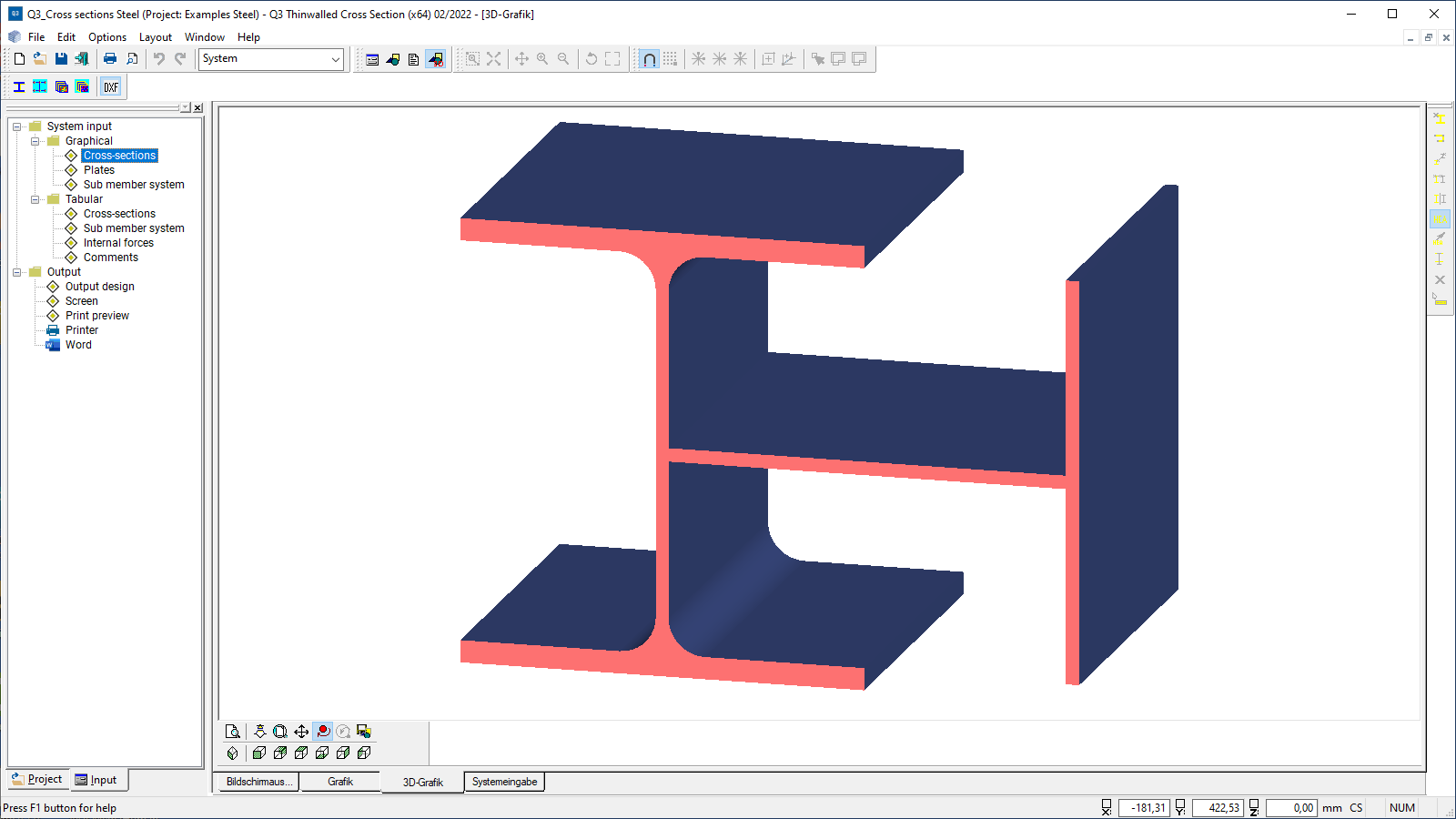Switch to the Bildschirmaus... tab
This screenshot has width=1456, height=819.
(259, 782)
